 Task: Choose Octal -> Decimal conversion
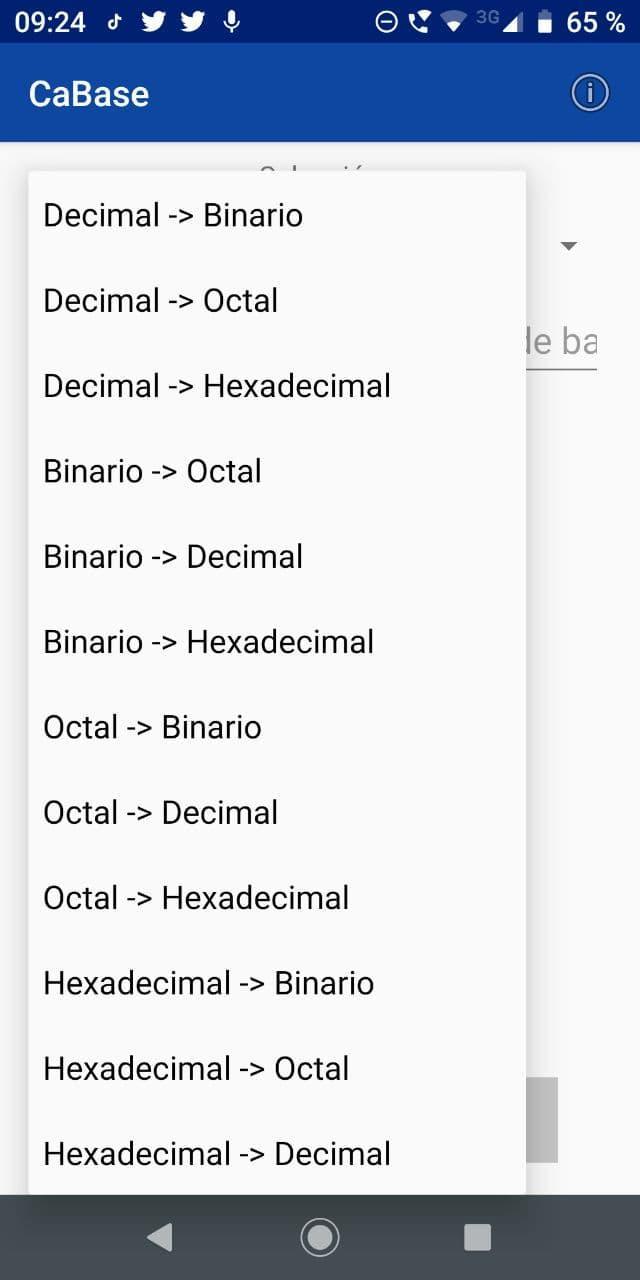click(x=161, y=812)
